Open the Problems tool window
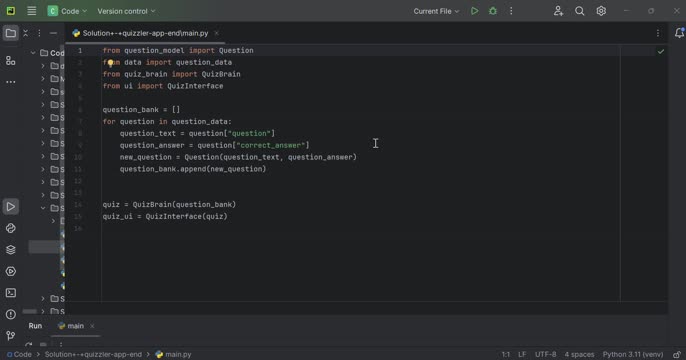Viewport: 686px width, 360px height. click(x=10, y=314)
